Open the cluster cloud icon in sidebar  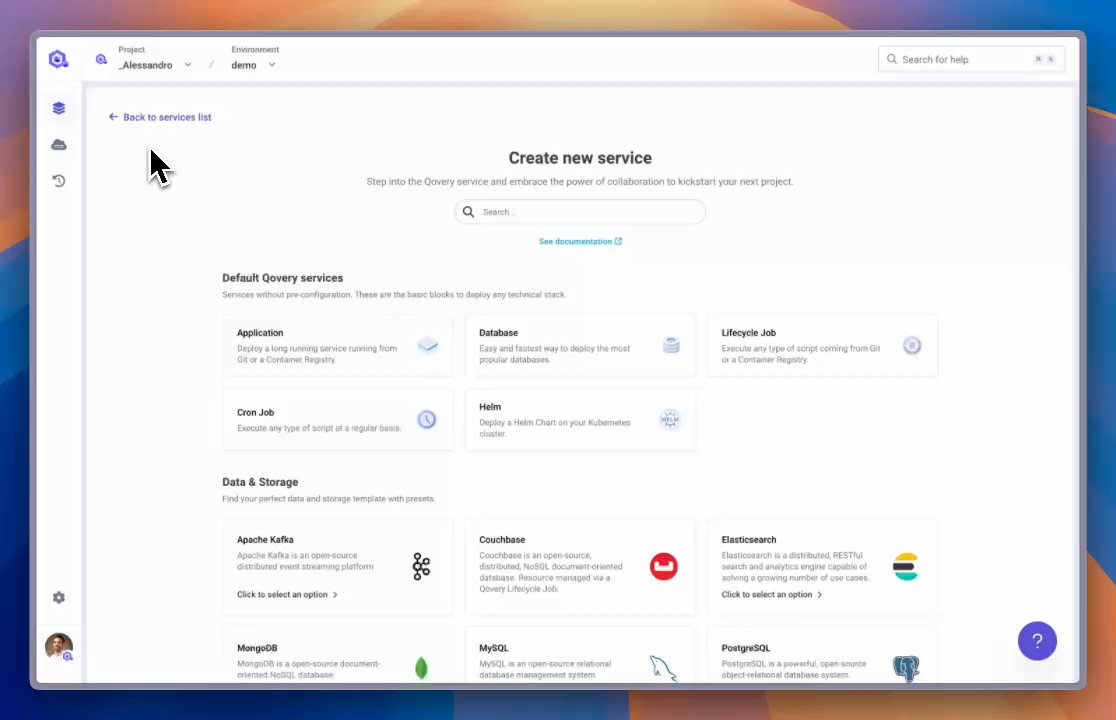(x=59, y=144)
